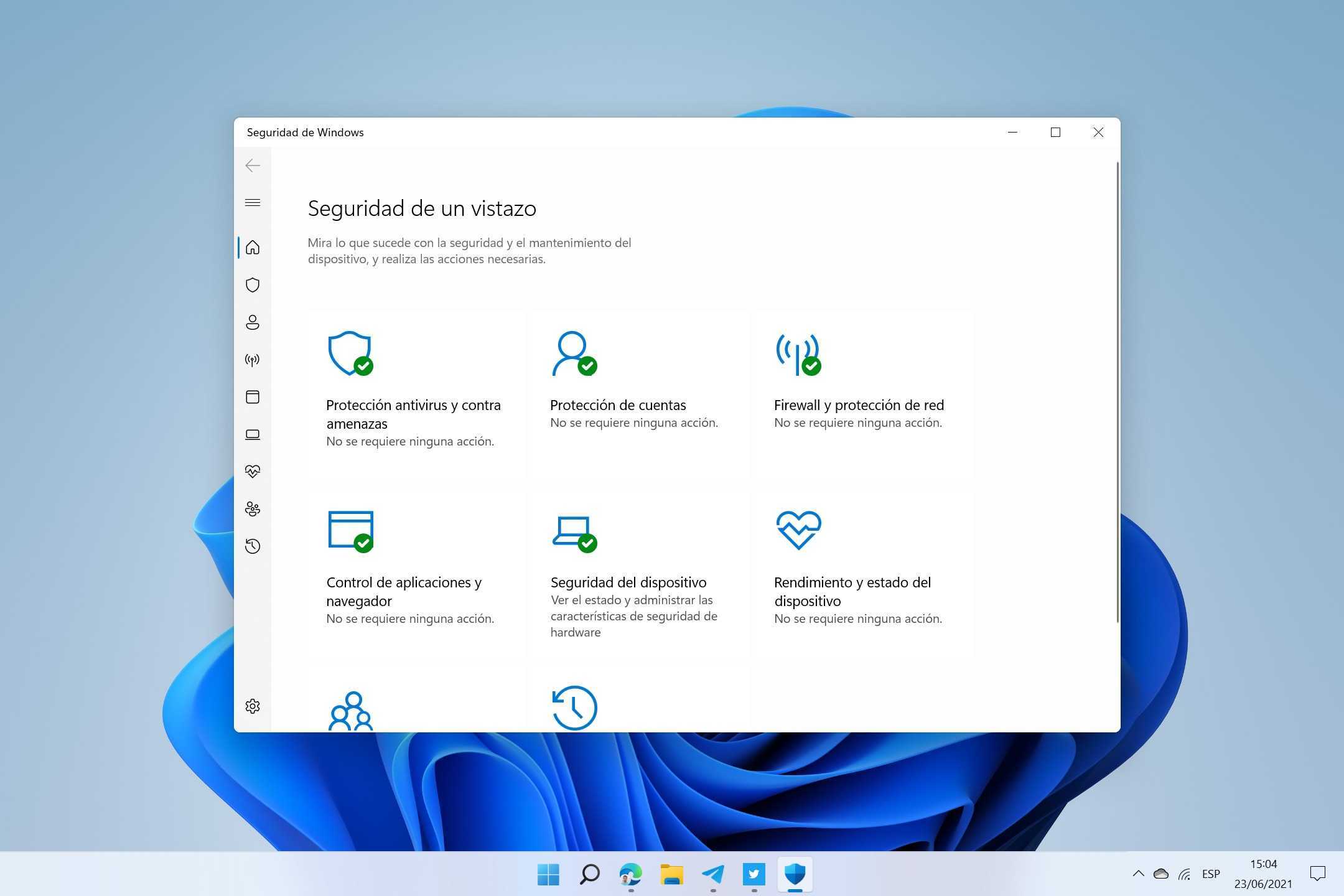Open the clock and date 15:04
Image resolution: width=1344 pixels, height=896 pixels.
pos(1263,874)
